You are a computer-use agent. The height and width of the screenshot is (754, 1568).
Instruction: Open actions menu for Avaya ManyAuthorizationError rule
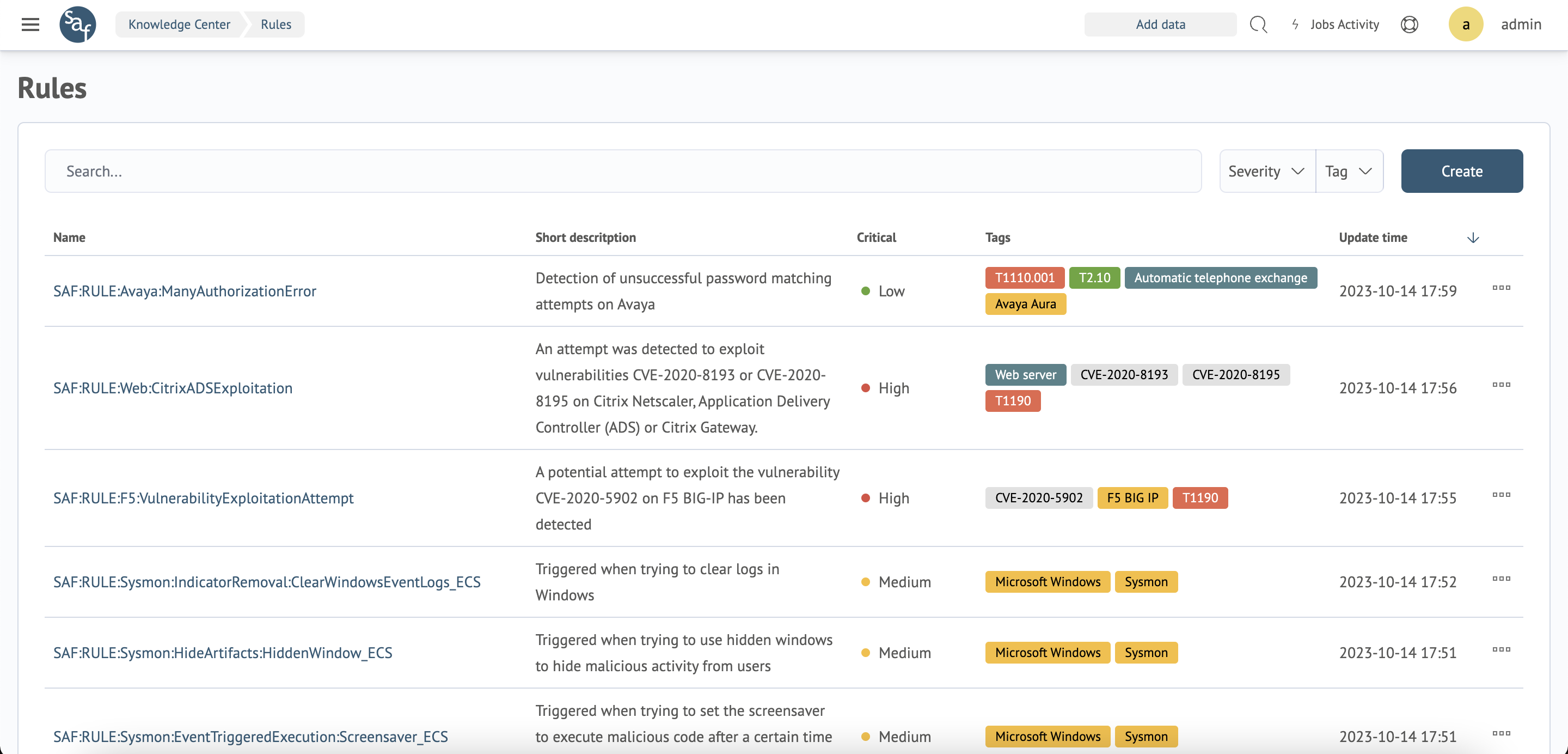pyautogui.click(x=1500, y=288)
